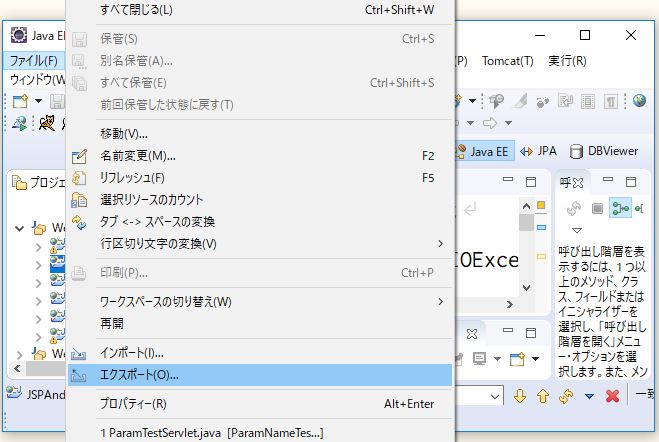
Task: Select 名前変更(M)... menu entry
Action: coord(260,156)
